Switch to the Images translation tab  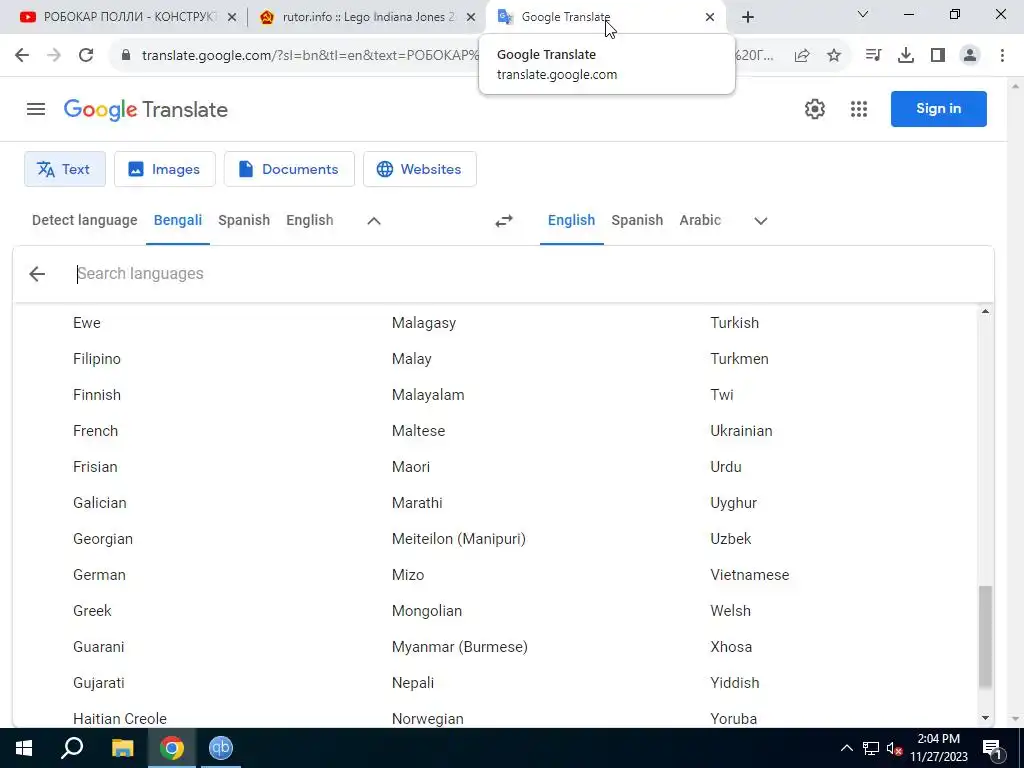(x=165, y=169)
